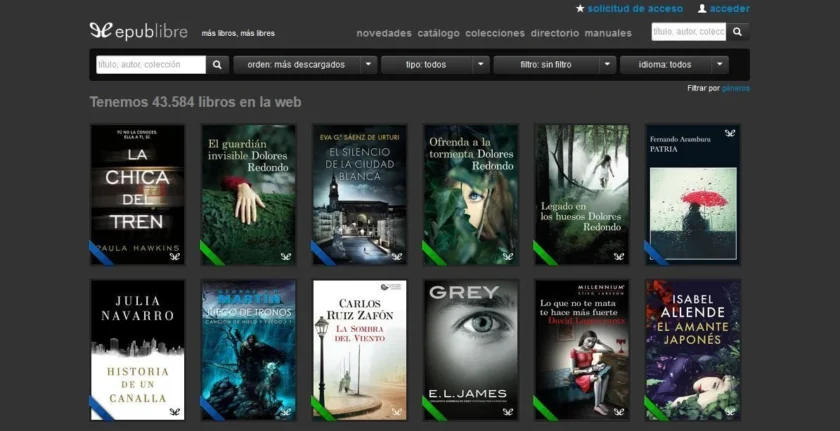Focus the header search field
This screenshot has width=840, height=431.
click(689, 32)
